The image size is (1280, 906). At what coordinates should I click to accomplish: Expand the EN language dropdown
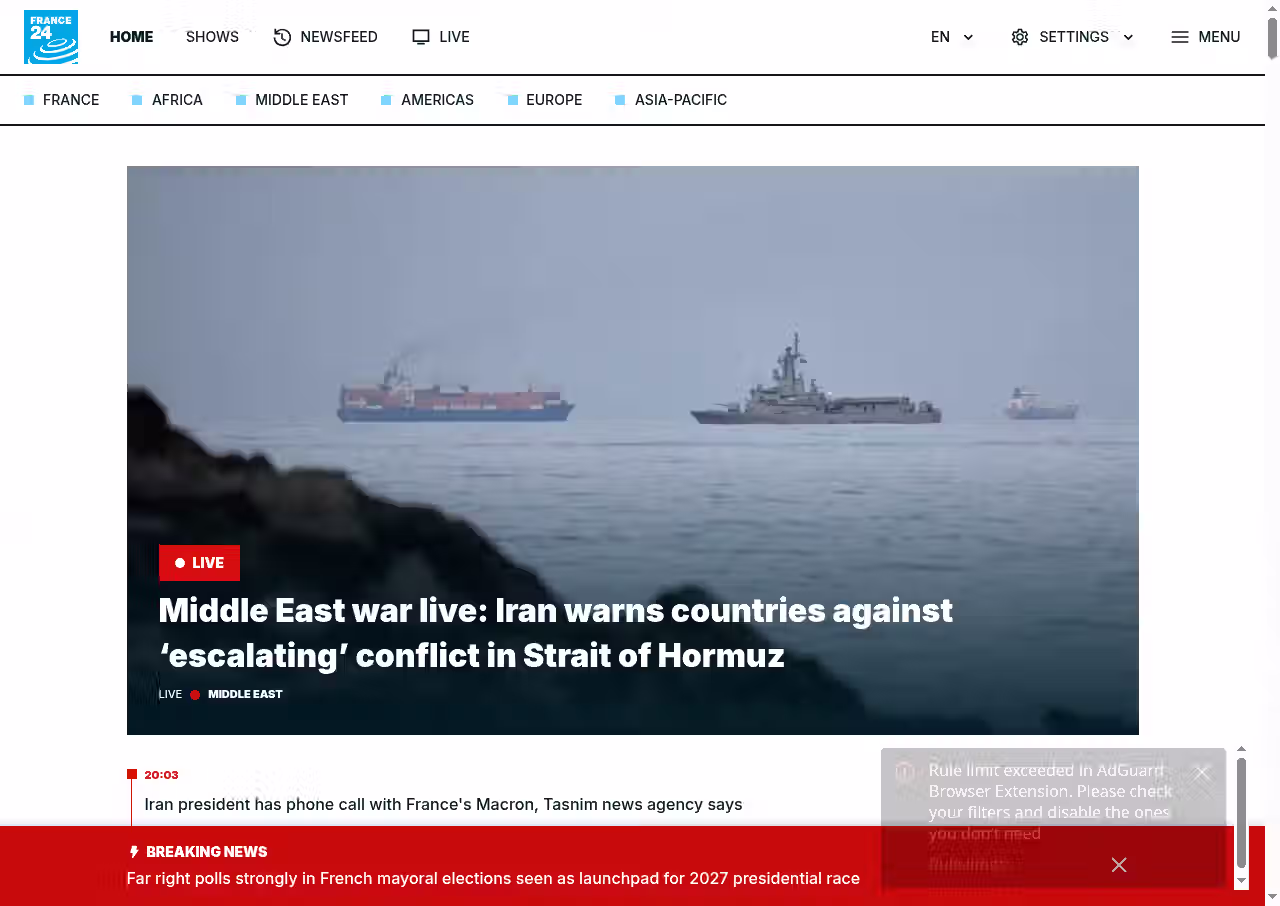(952, 37)
